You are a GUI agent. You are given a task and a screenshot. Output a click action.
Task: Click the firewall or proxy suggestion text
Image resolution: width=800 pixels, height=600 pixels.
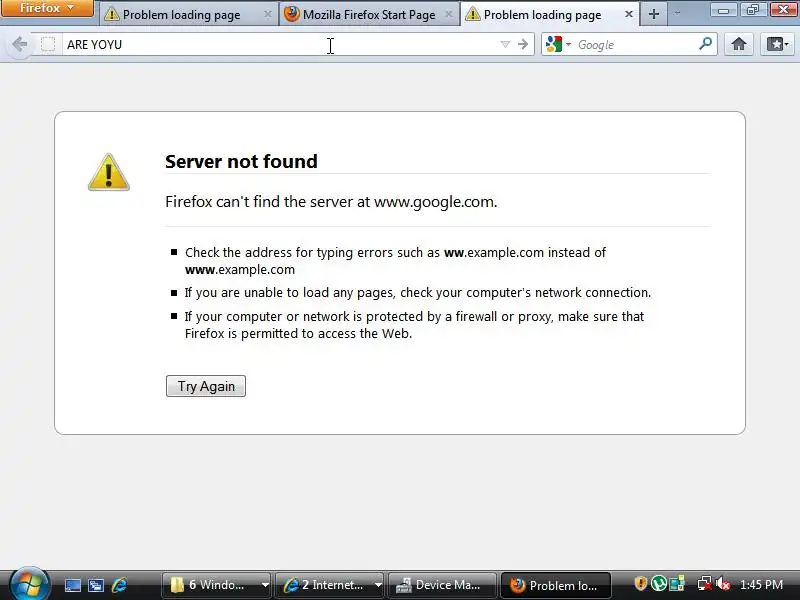pos(414,324)
